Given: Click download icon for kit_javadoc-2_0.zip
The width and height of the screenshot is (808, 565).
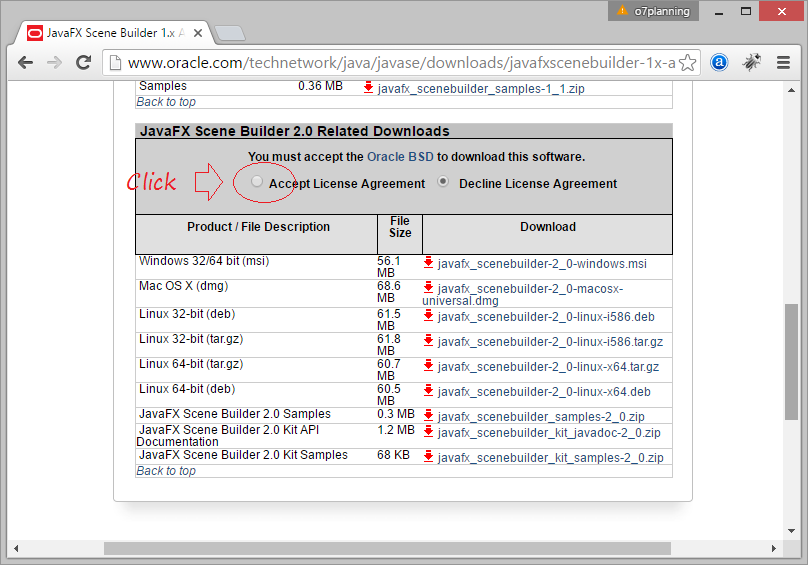Looking at the screenshot, I should click(x=428, y=431).
